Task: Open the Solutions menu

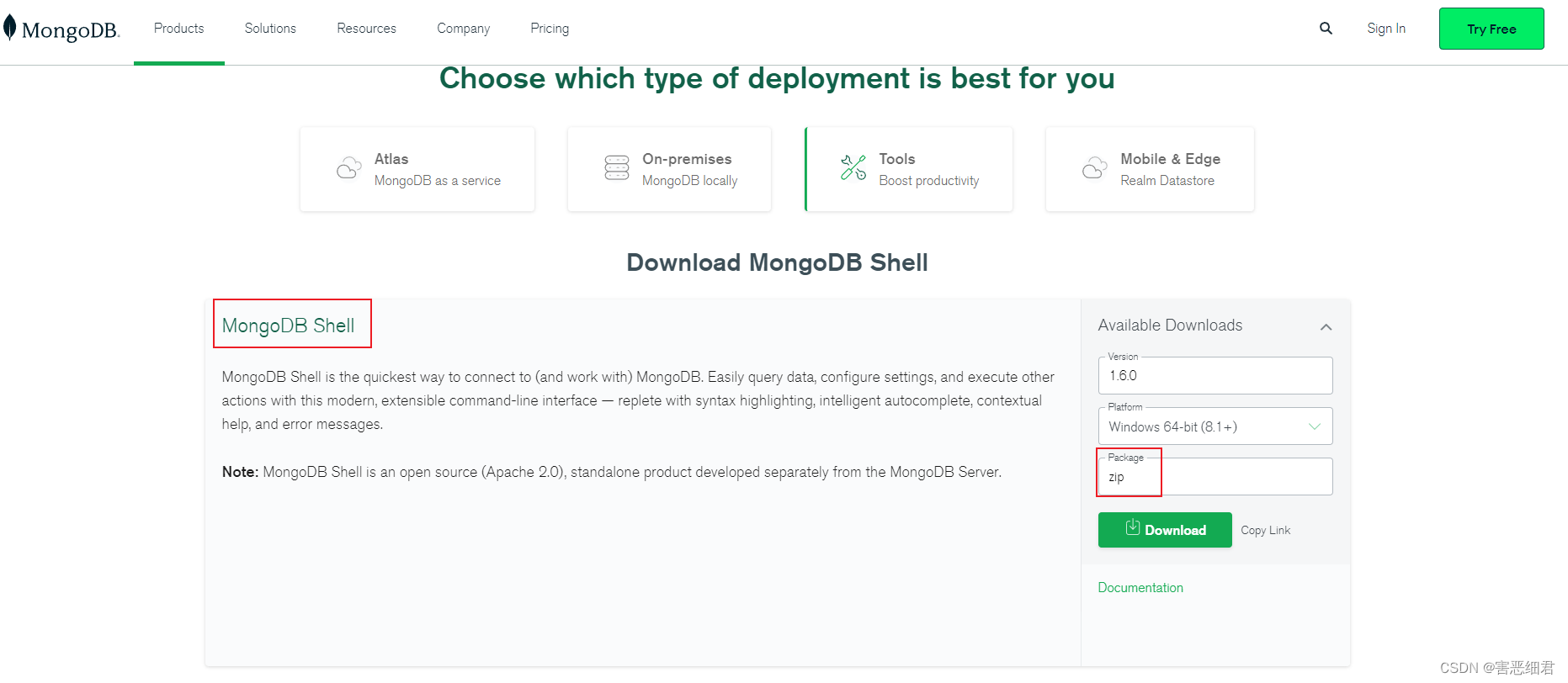Action: pos(270,29)
